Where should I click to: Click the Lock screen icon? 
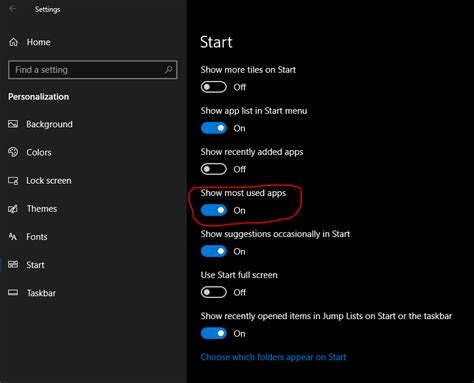click(x=13, y=181)
